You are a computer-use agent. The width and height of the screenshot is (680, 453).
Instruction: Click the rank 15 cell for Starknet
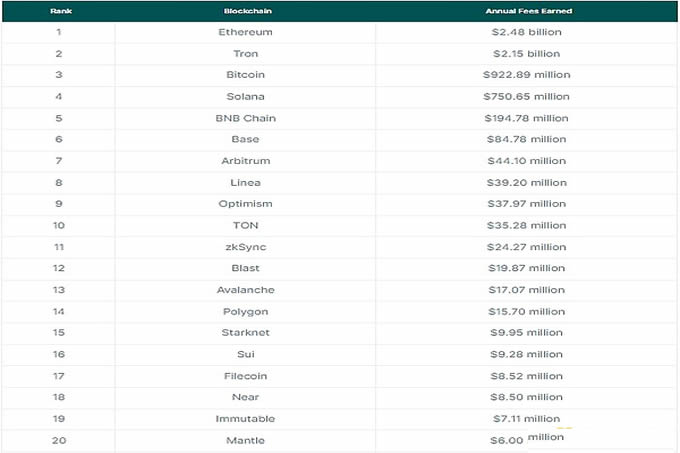click(58, 333)
